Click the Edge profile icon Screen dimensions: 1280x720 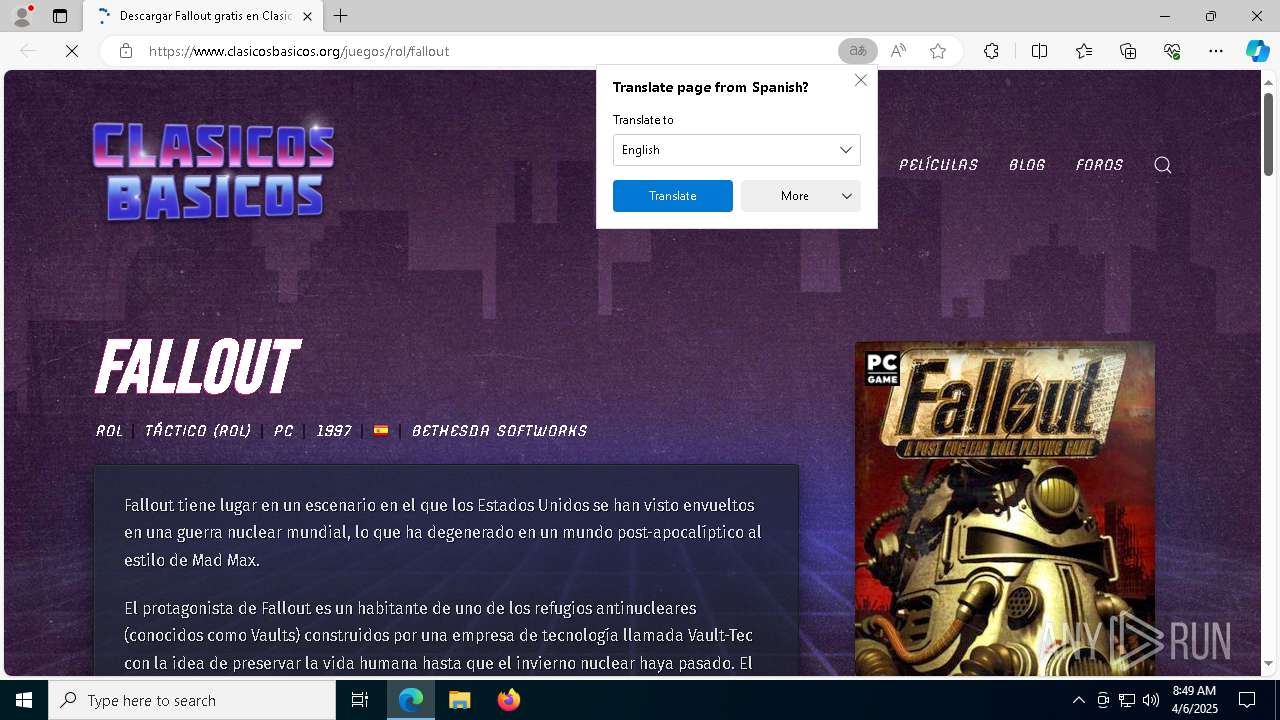click(21, 16)
